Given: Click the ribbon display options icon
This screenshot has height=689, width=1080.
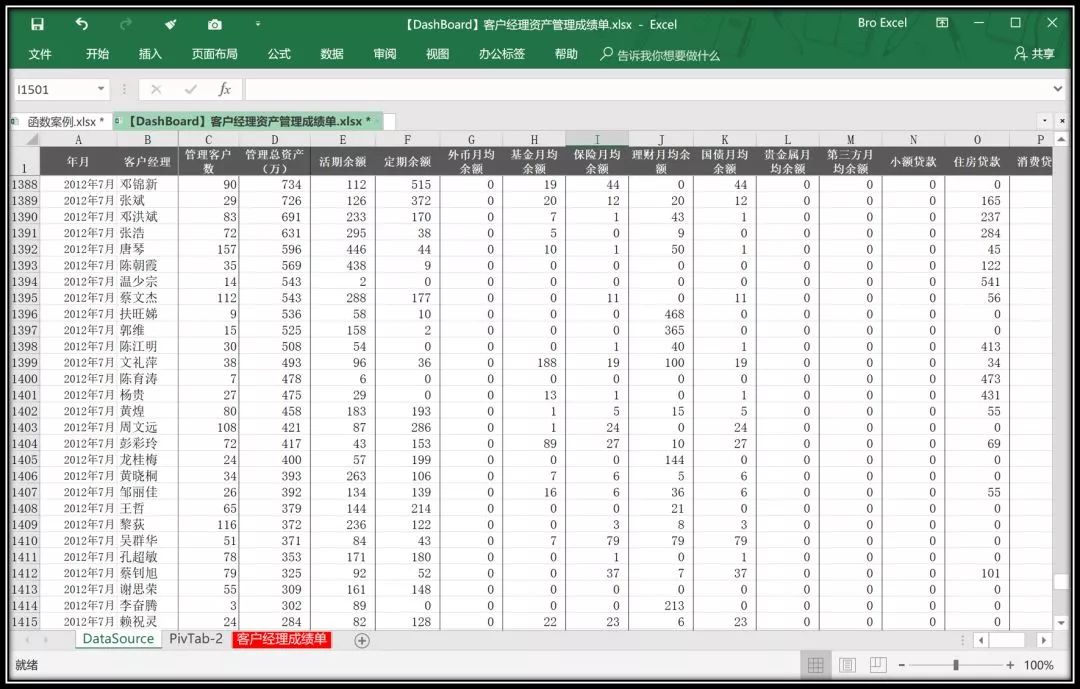Looking at the screenshot, I should coord(942,23).
